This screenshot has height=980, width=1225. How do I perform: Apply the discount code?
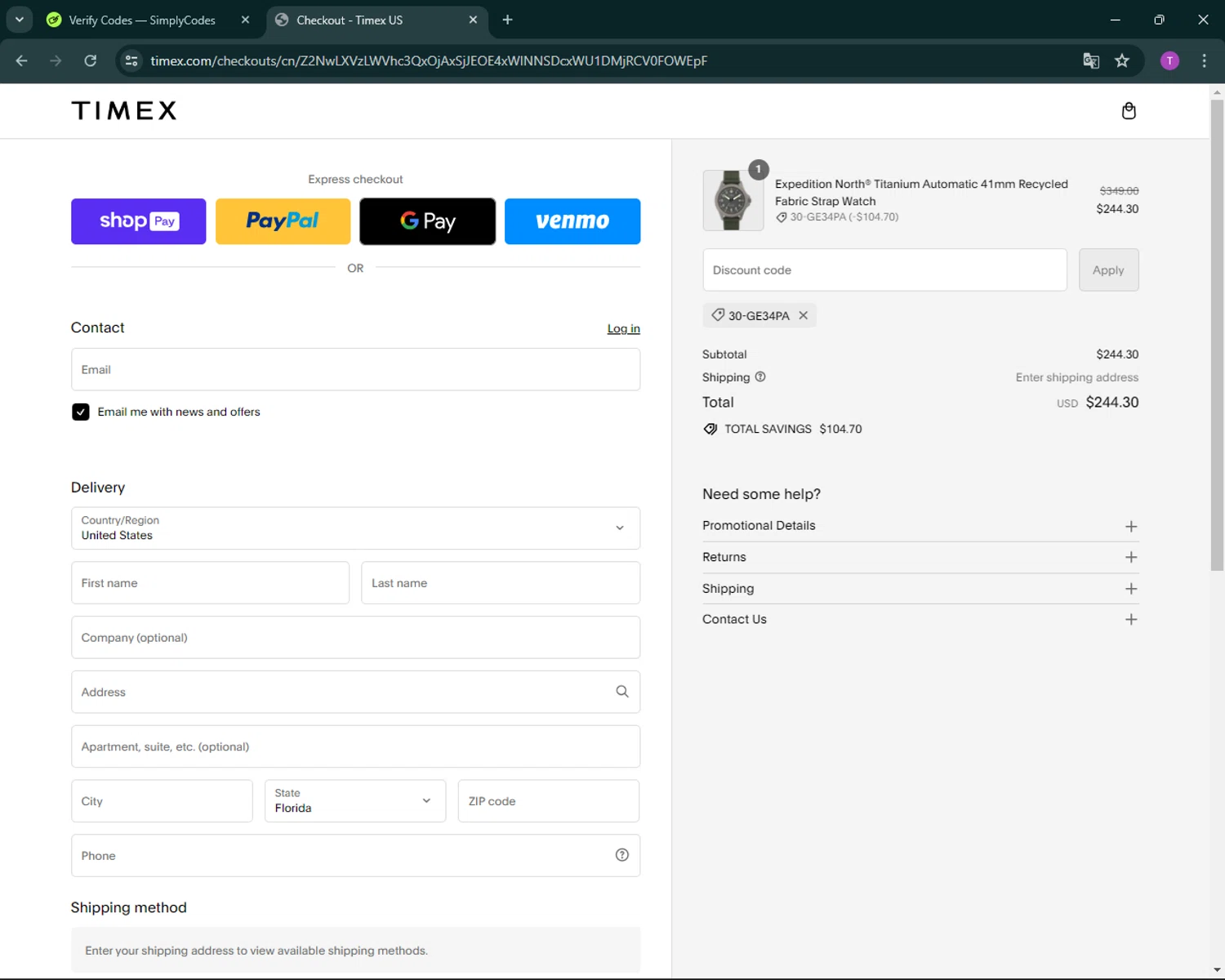coord(1108,270)
